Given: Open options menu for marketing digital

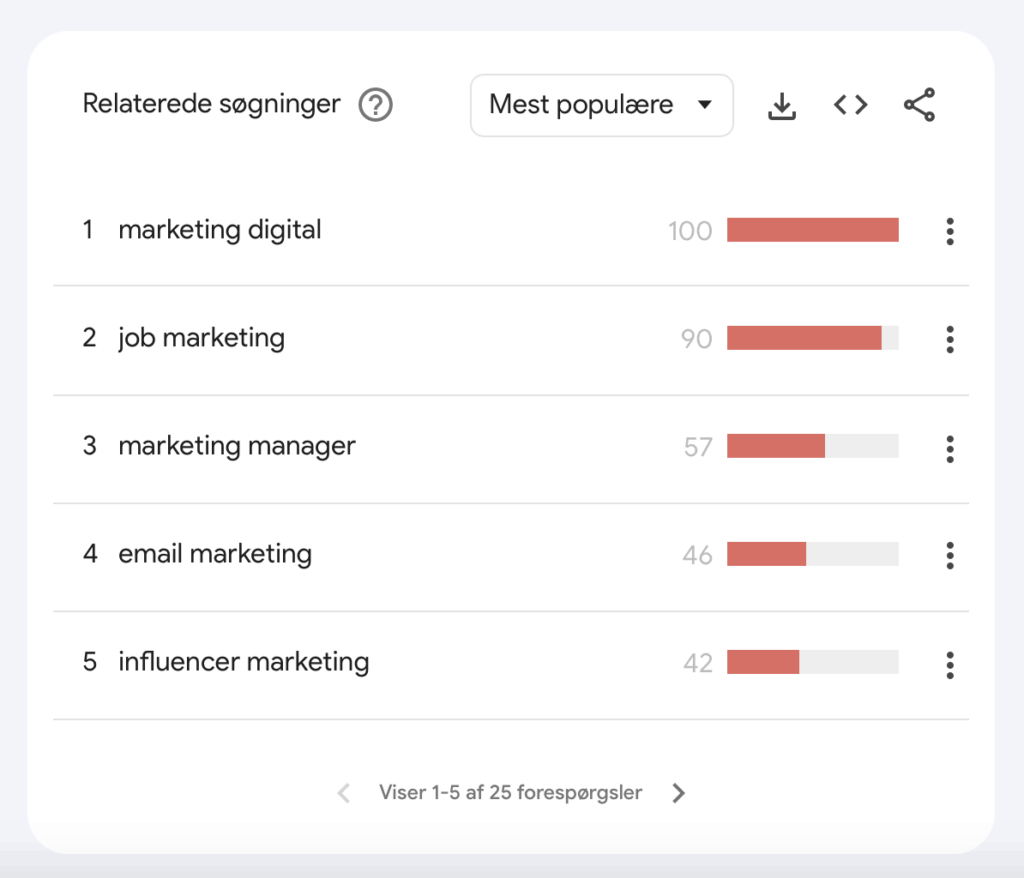Looking at the screenshot, I should (x=949, y=231).
